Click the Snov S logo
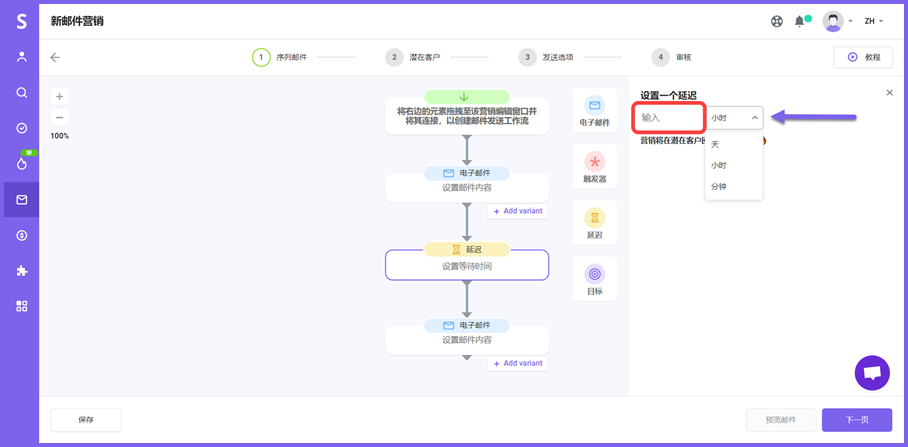This screenshot has width=908, height=447. pos(21,21)
